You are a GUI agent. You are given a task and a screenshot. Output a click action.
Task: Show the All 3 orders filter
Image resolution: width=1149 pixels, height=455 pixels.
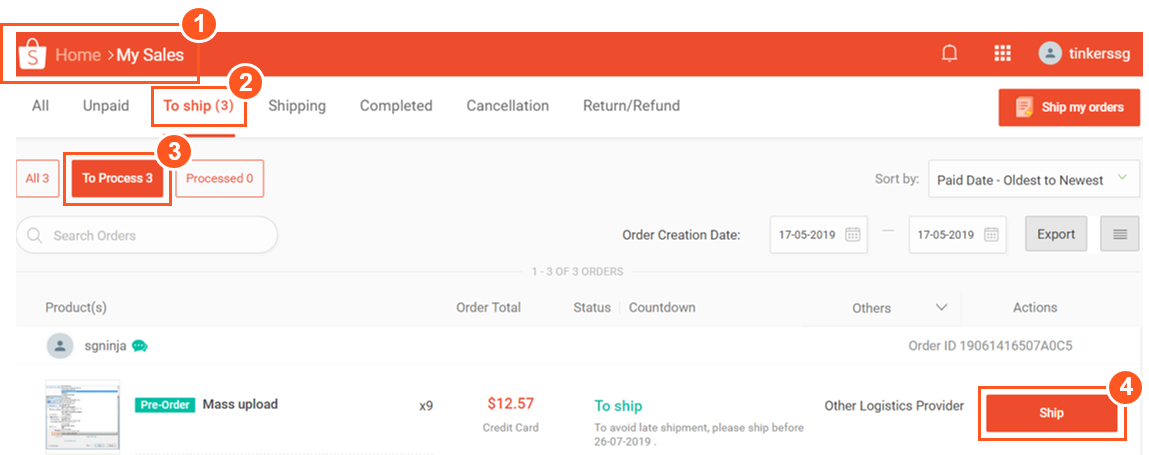point(37,179)
